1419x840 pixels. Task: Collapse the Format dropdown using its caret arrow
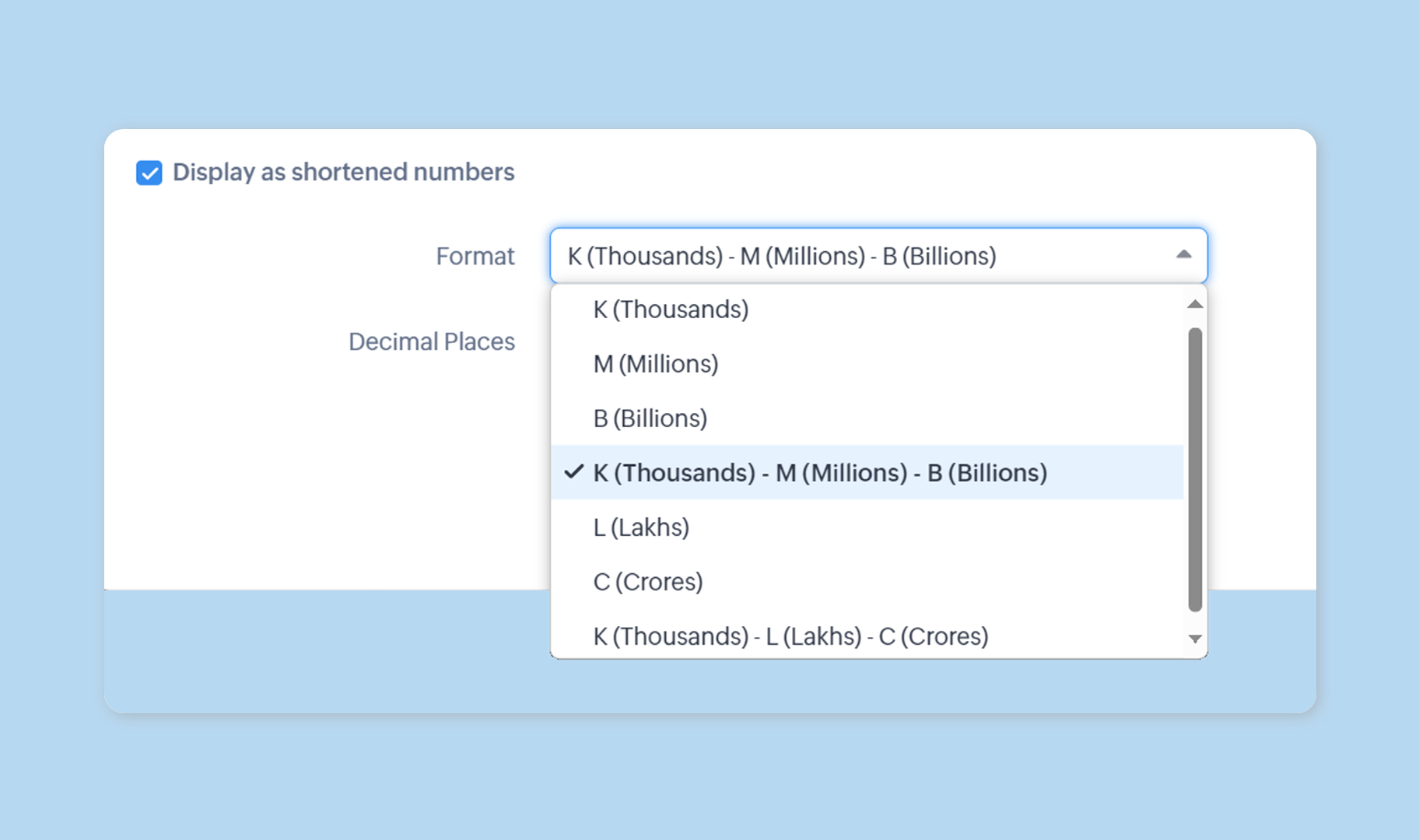tap(1183, 255)
